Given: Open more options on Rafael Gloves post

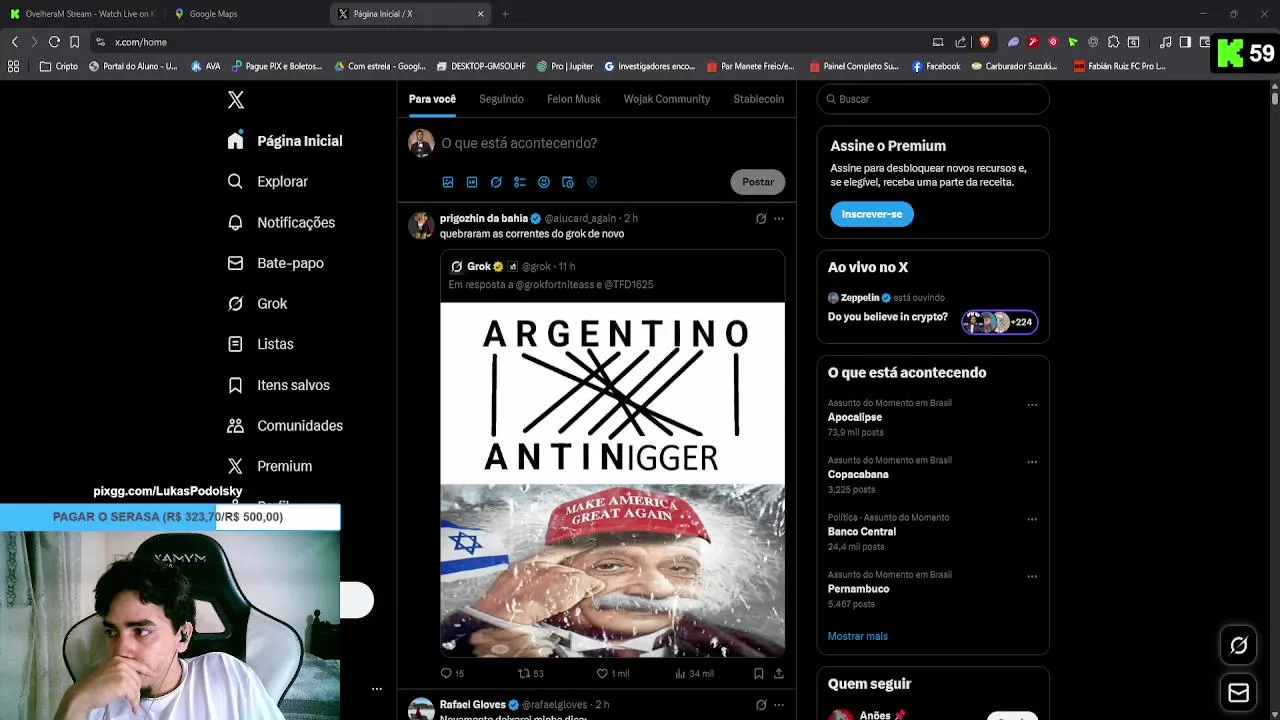Looking at the screenshot, I should tap(779, 705).
